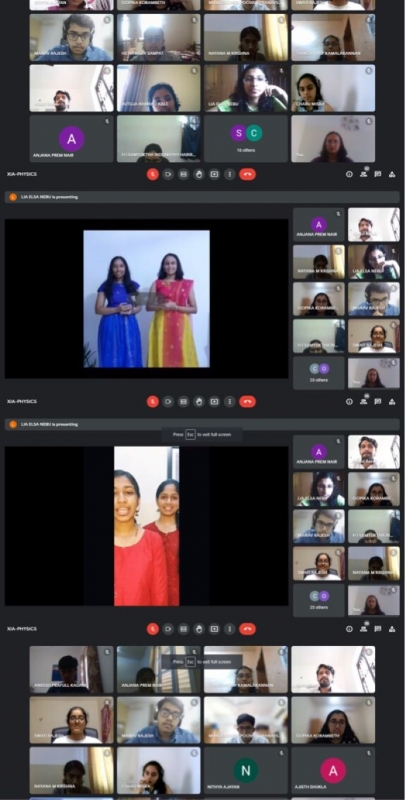The width and height of the screenshot is (409, 800).
Task: Select the Nithya Ajayan tile with green N avatar
Action: [246, 770]
